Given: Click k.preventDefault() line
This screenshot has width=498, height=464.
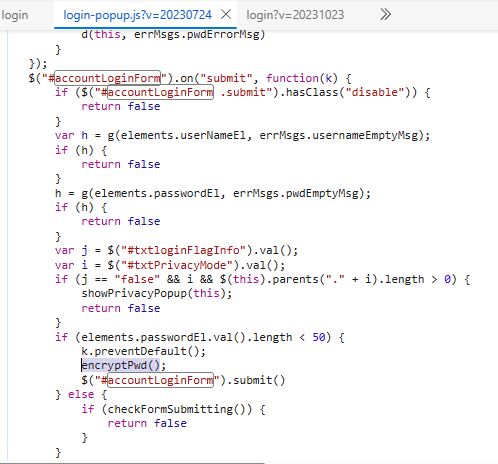Looking at the screenshot, I should 143,351.
